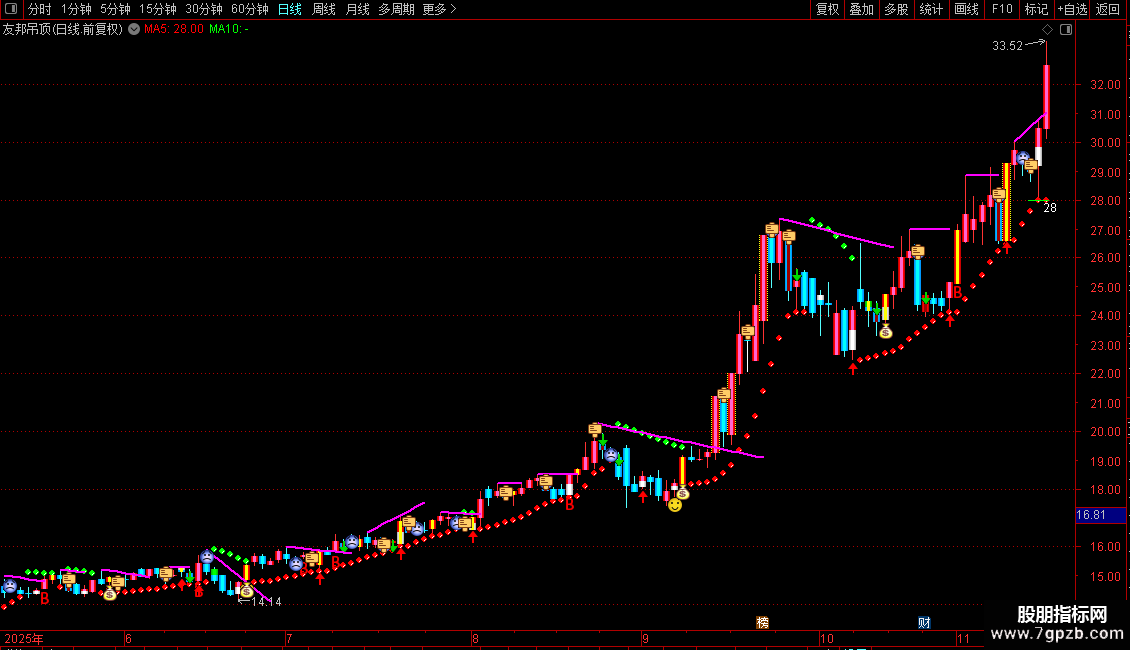The height and width of the screenshot is (650, 1130).
Task: Click the red B signal under October candles
Action: tap(957, 293)
